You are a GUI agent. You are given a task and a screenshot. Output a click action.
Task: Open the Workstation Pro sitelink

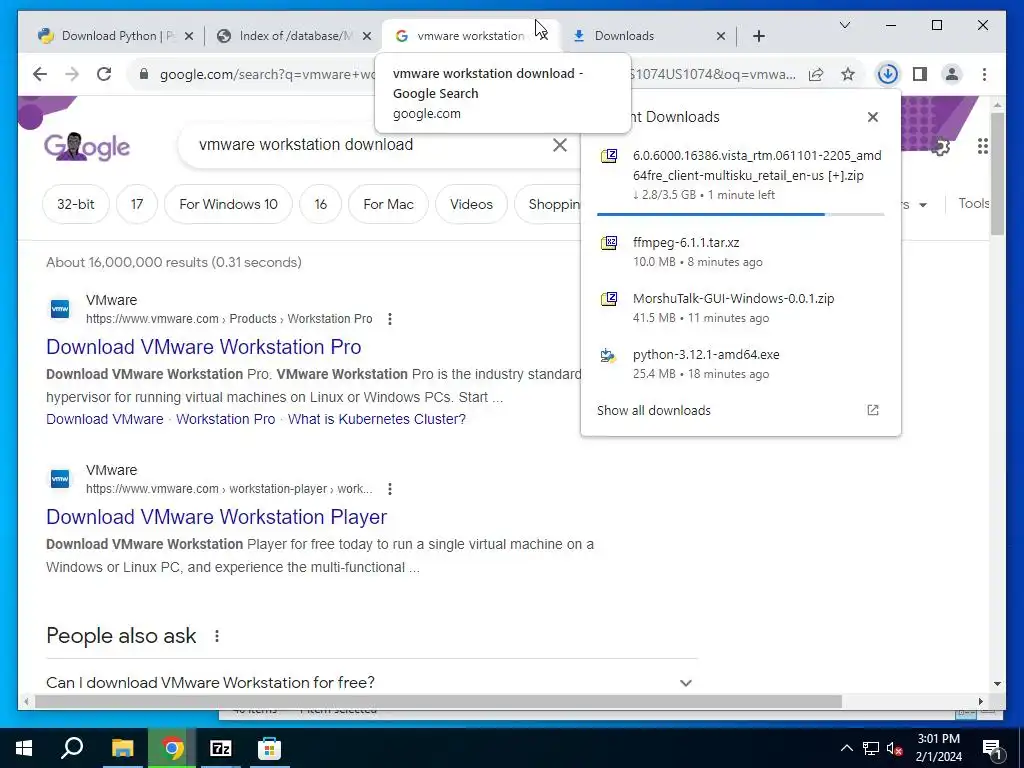(226, 419)
